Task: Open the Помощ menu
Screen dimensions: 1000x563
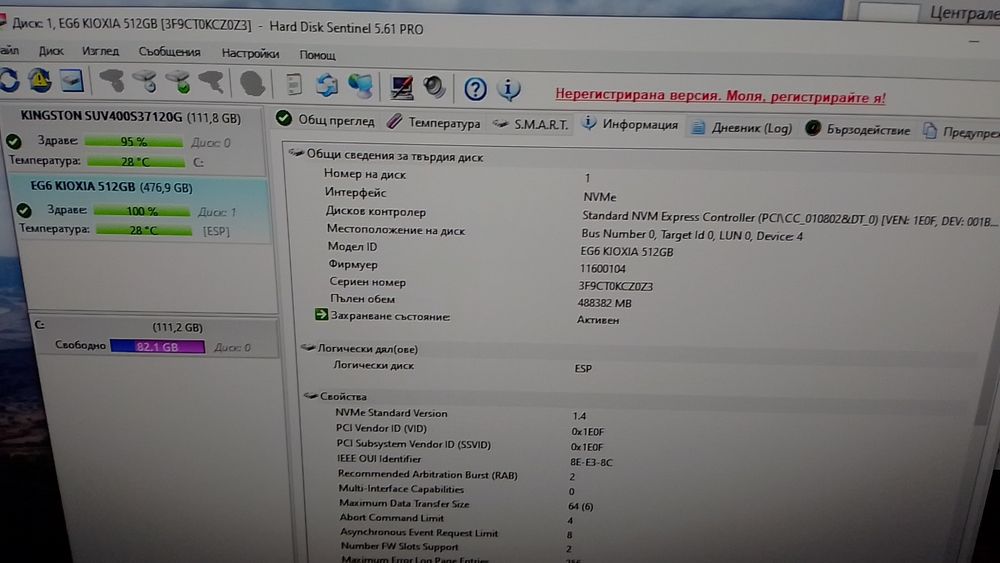Action: click(318, 55)
